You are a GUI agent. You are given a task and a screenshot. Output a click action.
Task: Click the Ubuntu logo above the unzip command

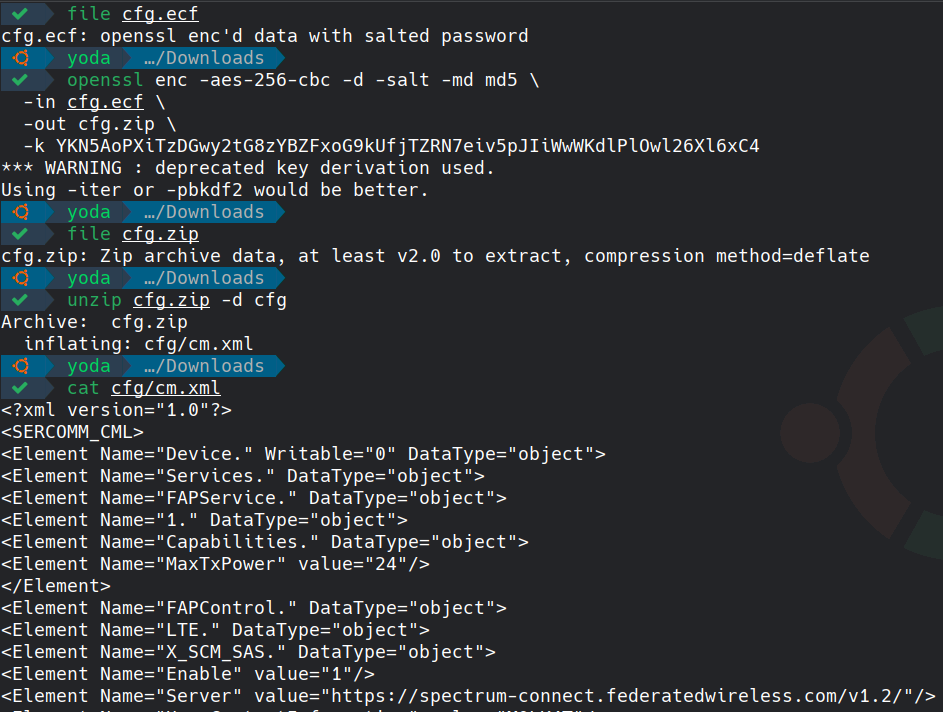21,278
